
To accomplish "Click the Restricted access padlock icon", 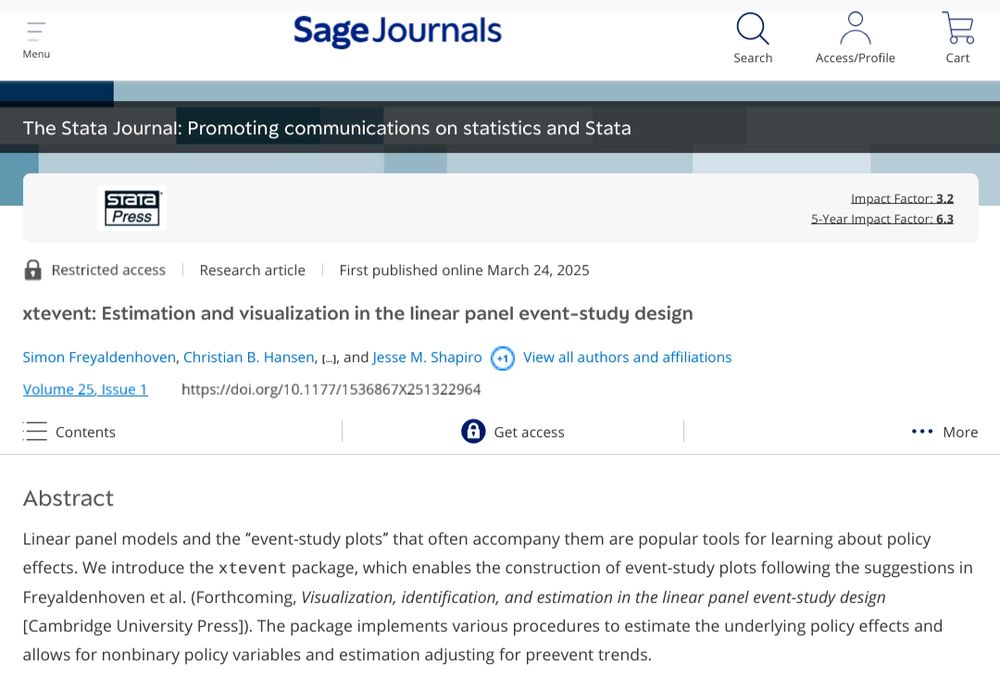I will click(33, 270).
